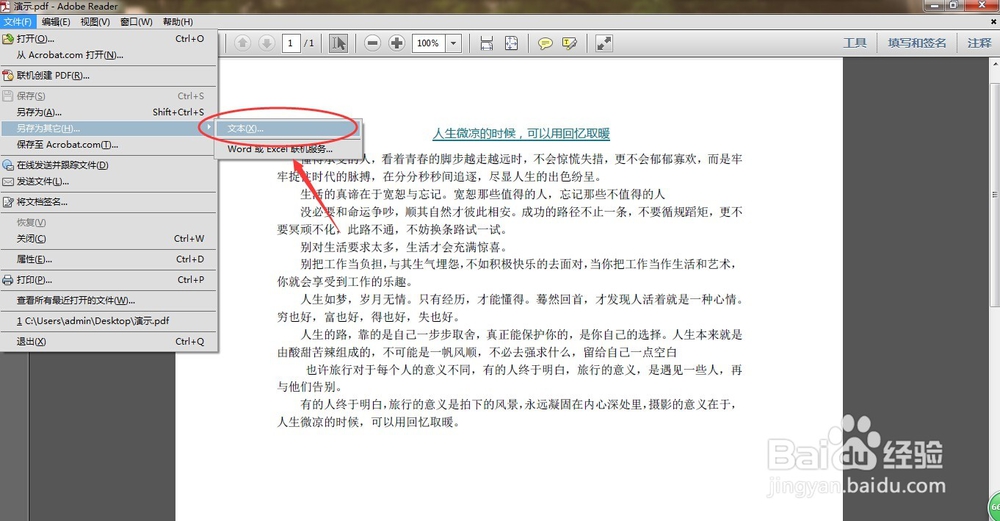The image size is (1000, 521).
Task: Open recent file 演示.pdf entry
Action: point(108,321)
